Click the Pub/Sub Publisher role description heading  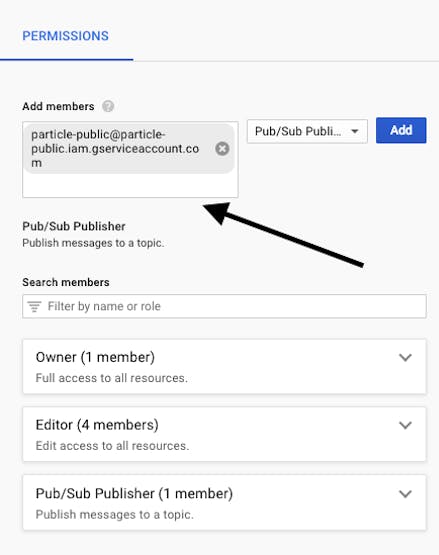point(74,226)
